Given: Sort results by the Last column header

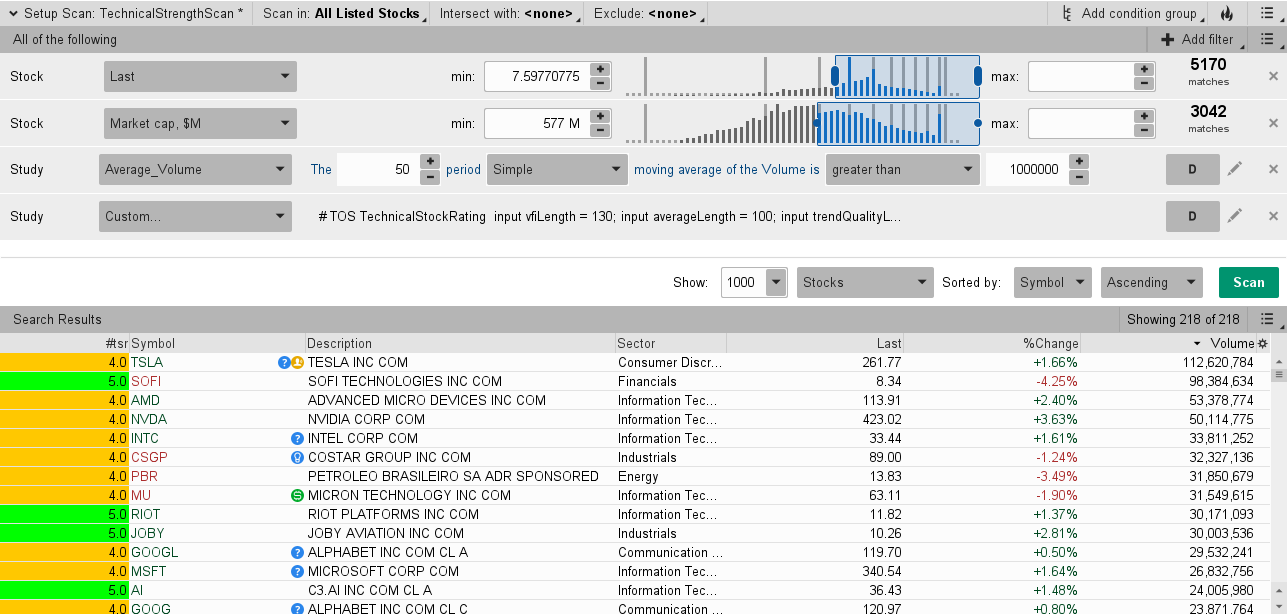Looking at the screenshot, I should coord(815,343).
